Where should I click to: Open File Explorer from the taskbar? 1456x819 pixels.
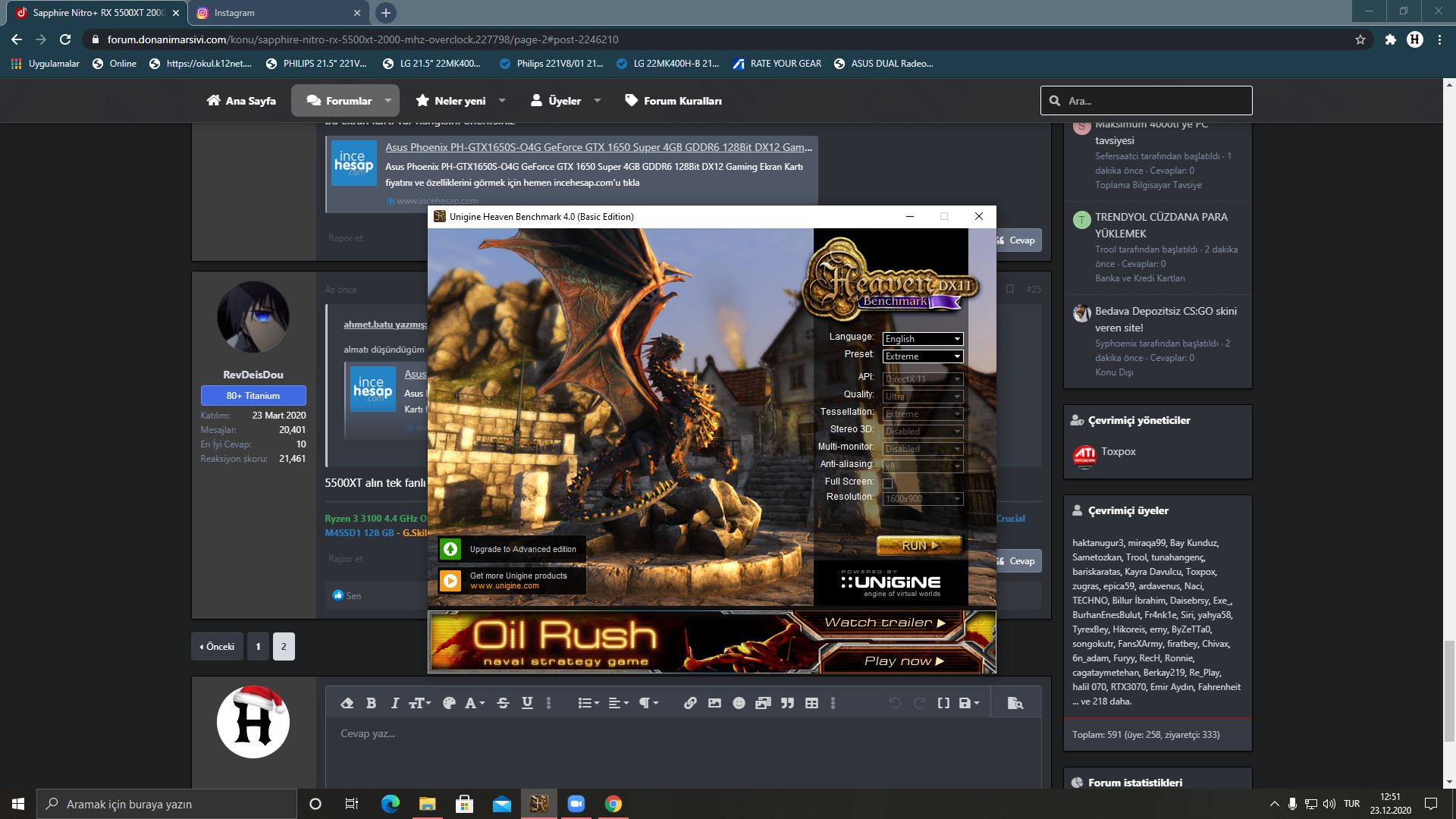(x=428, y=804)
